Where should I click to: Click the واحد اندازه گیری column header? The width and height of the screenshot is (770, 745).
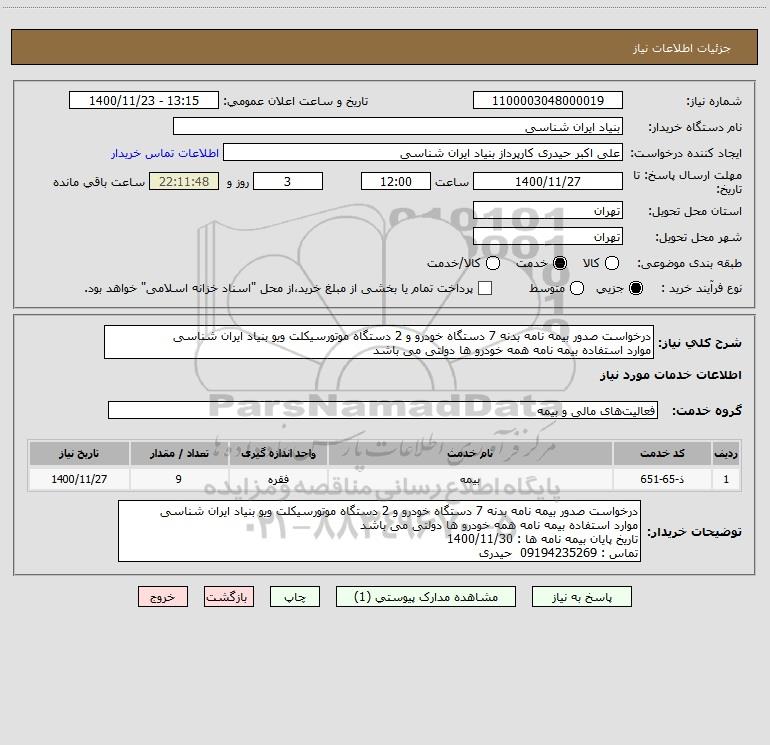coord(278,453)
